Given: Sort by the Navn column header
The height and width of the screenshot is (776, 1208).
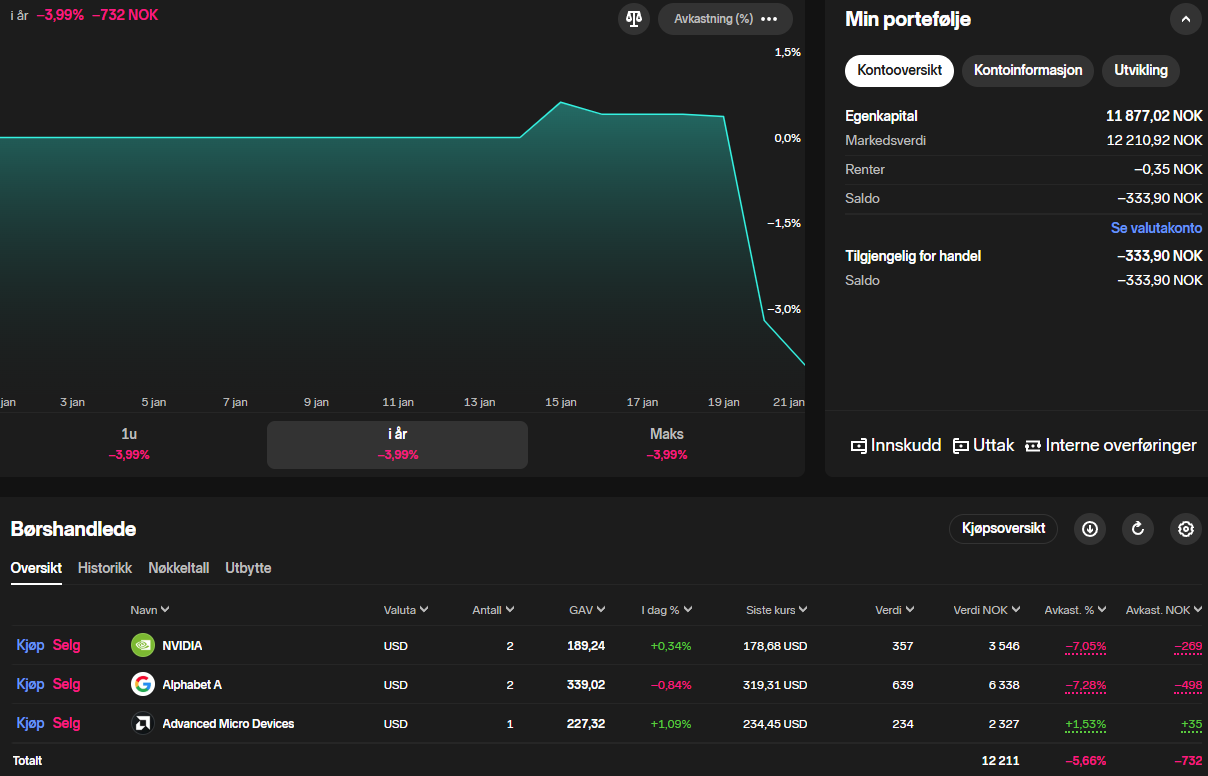Looking at the screenshot, I should click(149, 610).
